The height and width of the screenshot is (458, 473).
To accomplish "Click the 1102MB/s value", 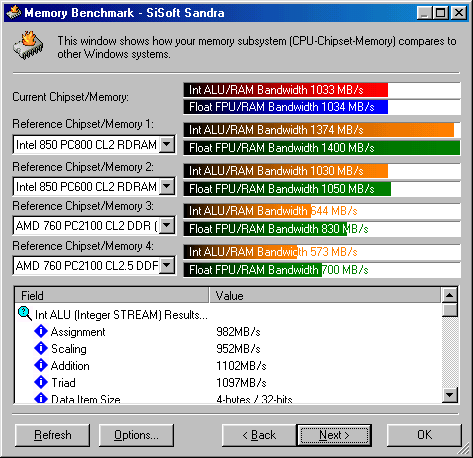I will click(x=241, y=366).
